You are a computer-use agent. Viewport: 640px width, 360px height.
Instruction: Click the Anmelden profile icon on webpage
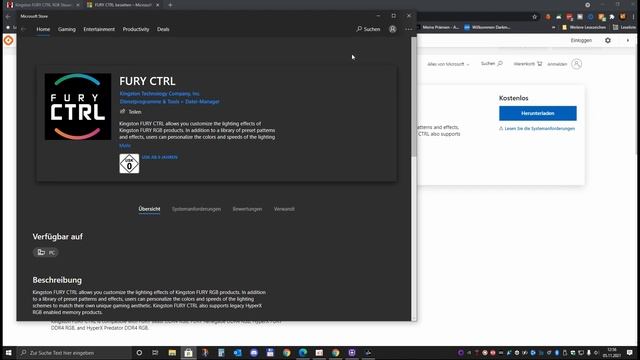576,64
